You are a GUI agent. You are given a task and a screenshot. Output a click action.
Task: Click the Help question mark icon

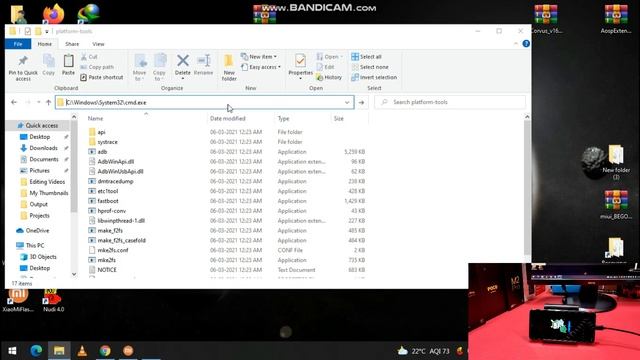pyautogui.click(x=526, y=44)
